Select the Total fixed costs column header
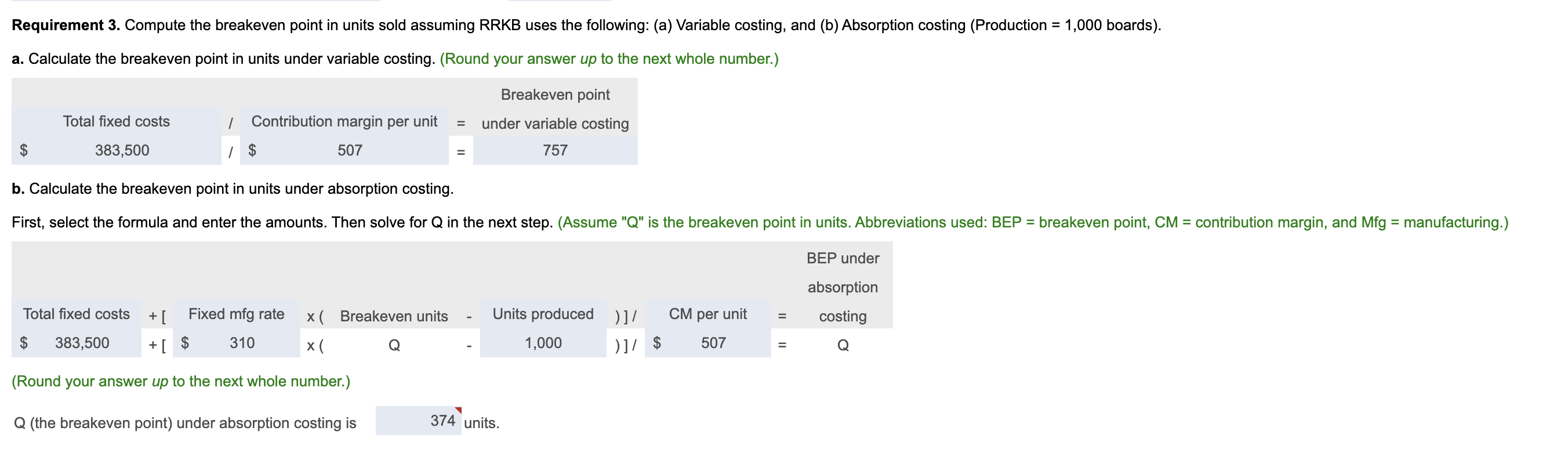Viewport: 1568px width, 449px height. pyautogui.click(x=115, y=121)
